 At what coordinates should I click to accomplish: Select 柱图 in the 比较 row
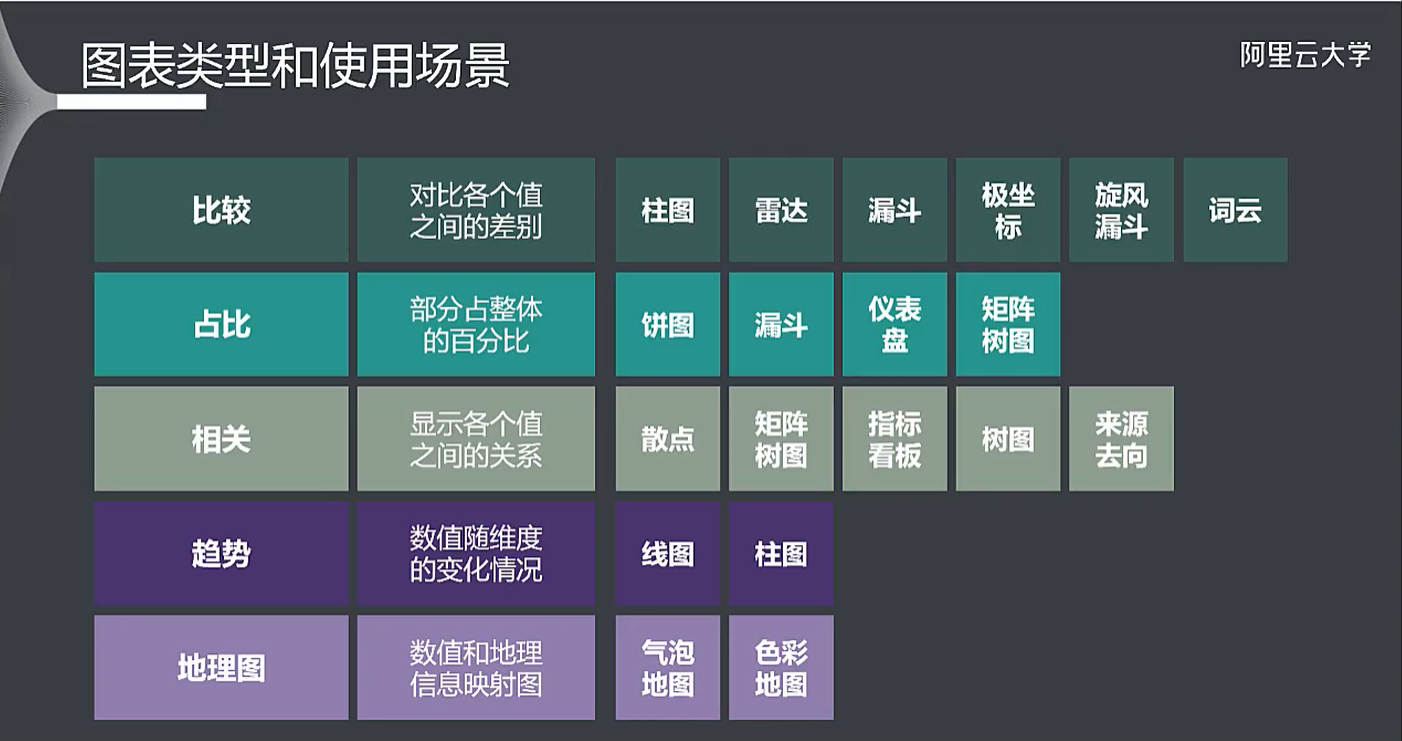point(668,210)
